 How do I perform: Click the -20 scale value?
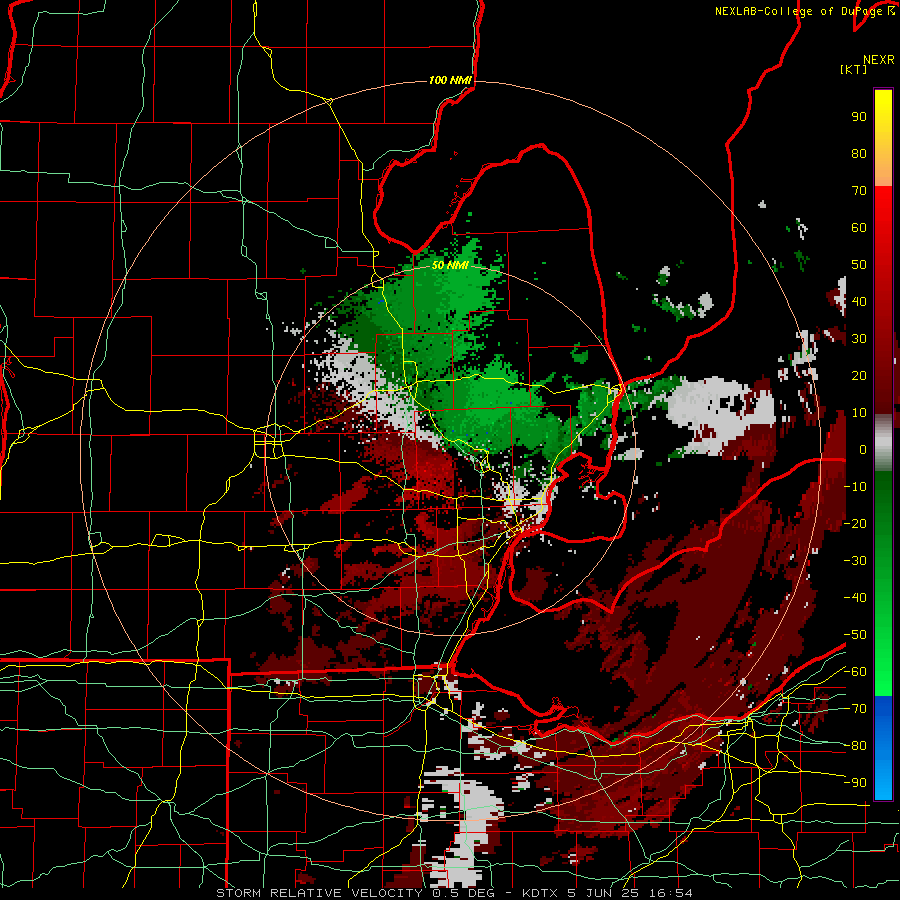855,523
